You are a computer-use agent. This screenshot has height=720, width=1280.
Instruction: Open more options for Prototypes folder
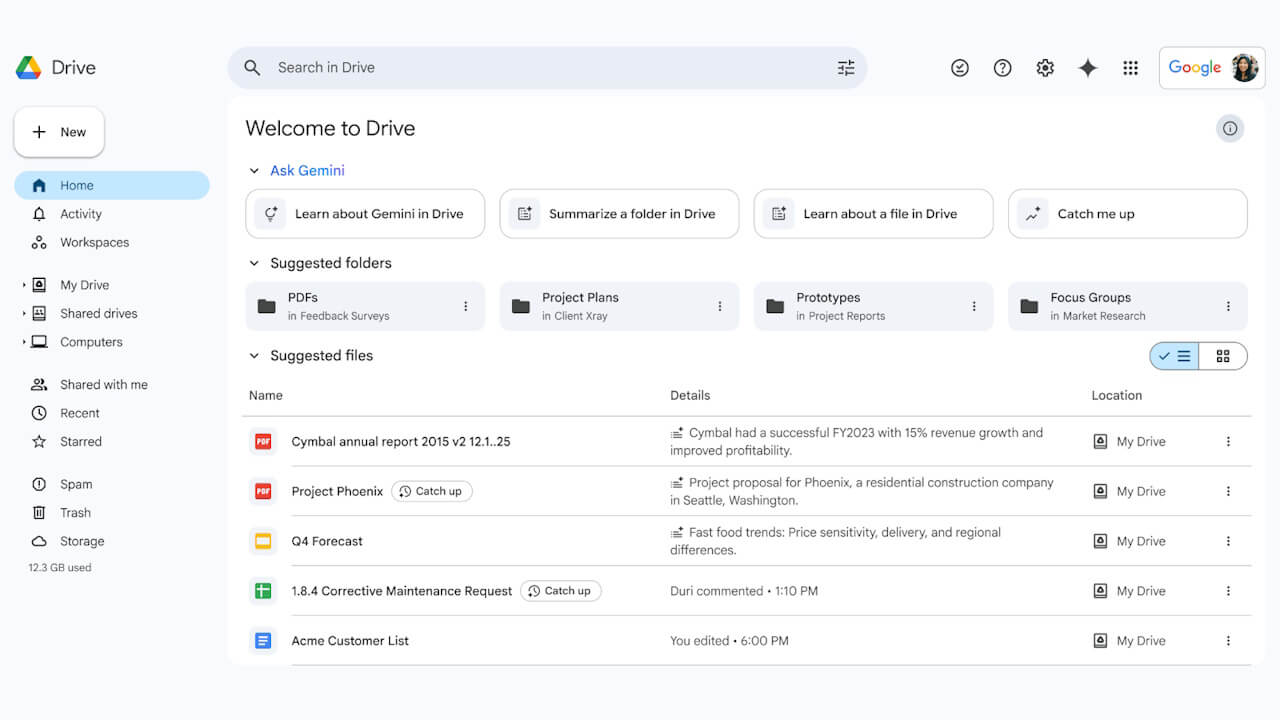point(974,306)
